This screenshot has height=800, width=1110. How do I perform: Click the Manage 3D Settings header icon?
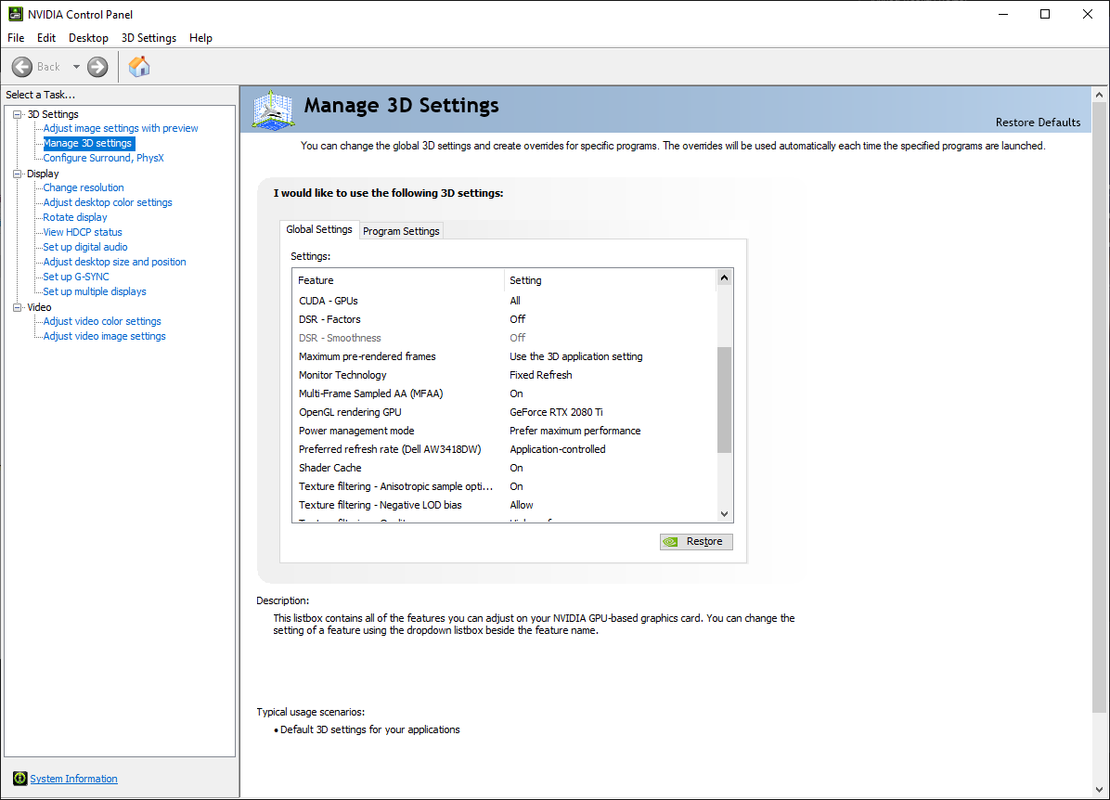click(273, 110)
